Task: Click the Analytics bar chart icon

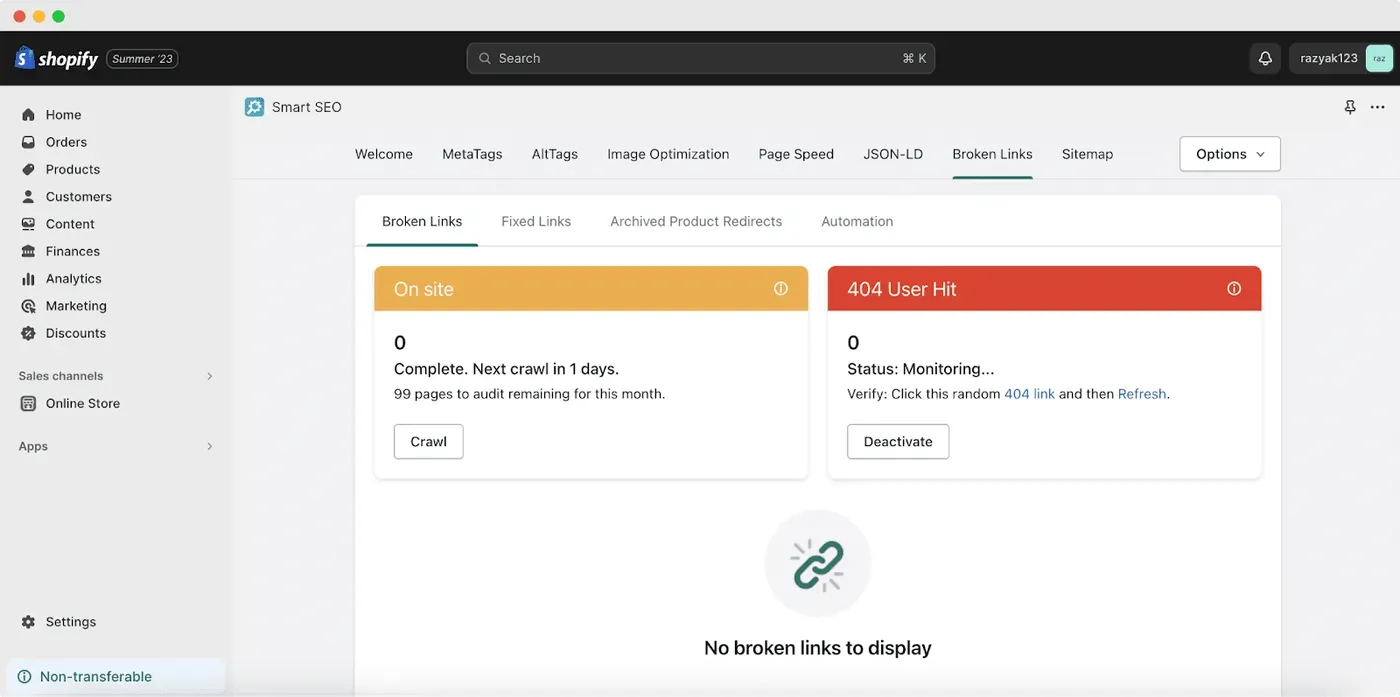Action: tap(28, 279)
